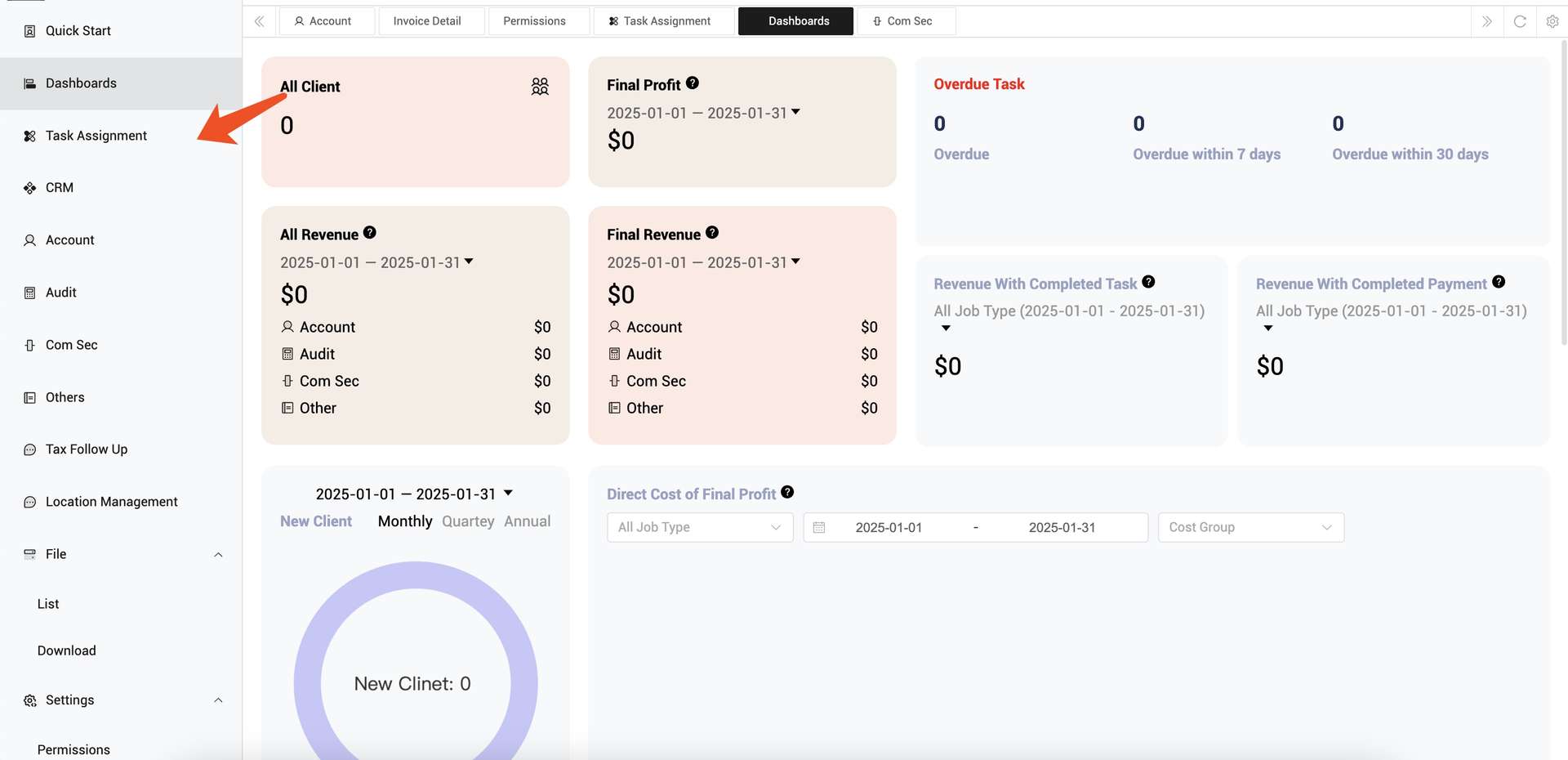
Task: Click the help icon beside Direct Cost of Final Profit
Action: (x=787, y=492)
